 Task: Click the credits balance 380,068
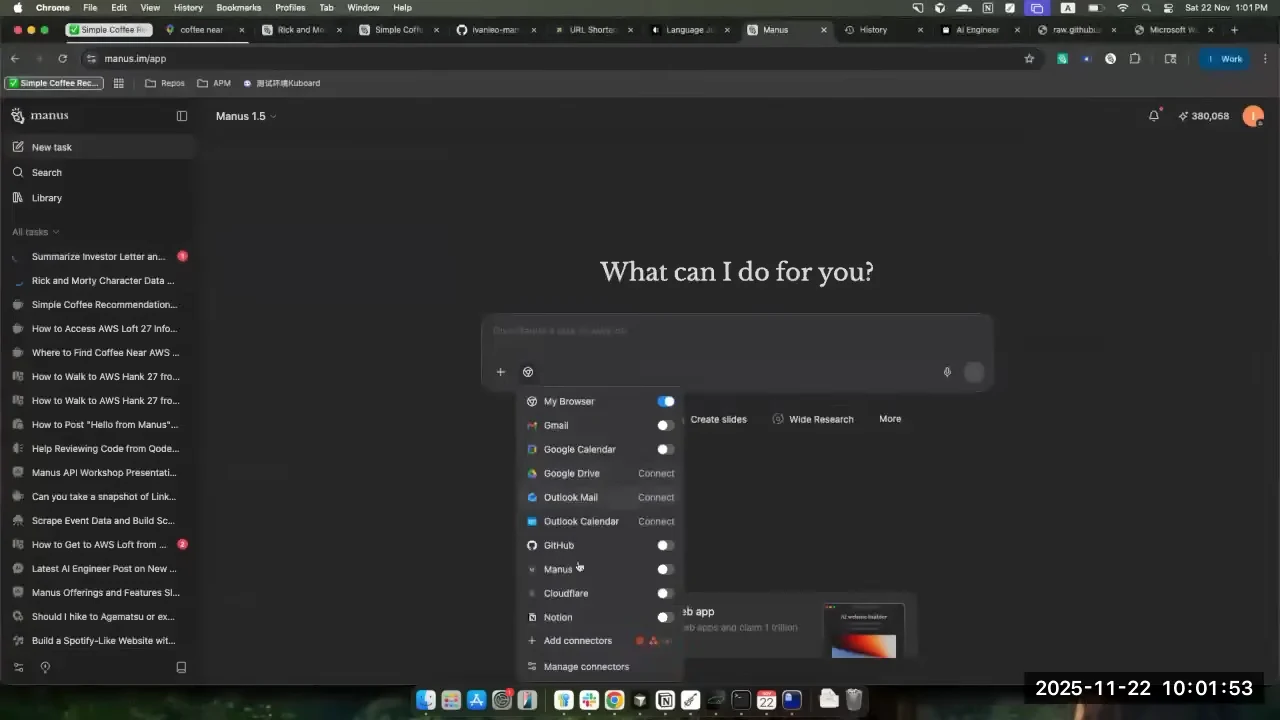1204,116
